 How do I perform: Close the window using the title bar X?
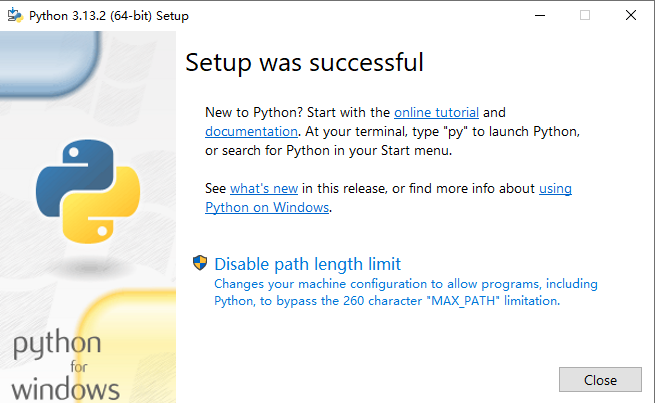631,16
